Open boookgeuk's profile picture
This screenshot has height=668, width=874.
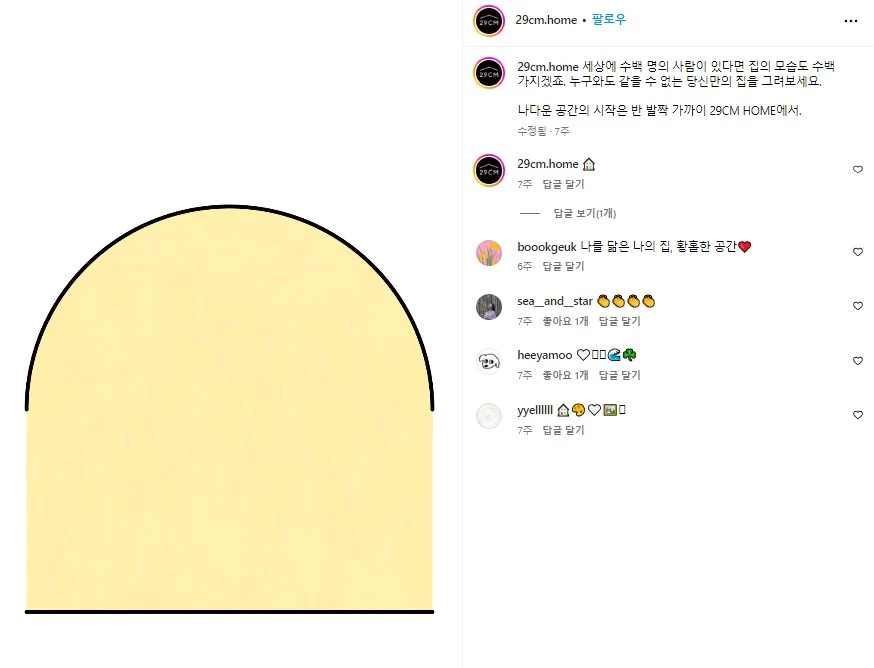click(489, 253)
